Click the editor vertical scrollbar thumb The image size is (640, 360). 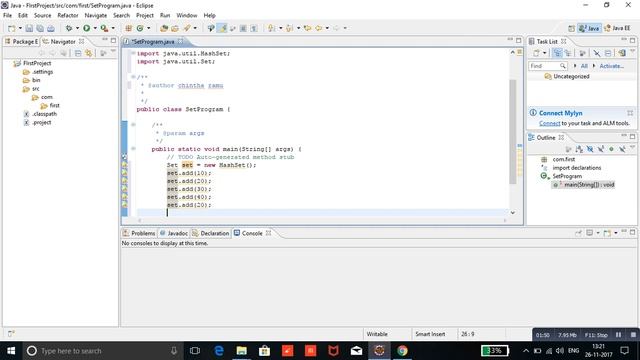[513, 132]
